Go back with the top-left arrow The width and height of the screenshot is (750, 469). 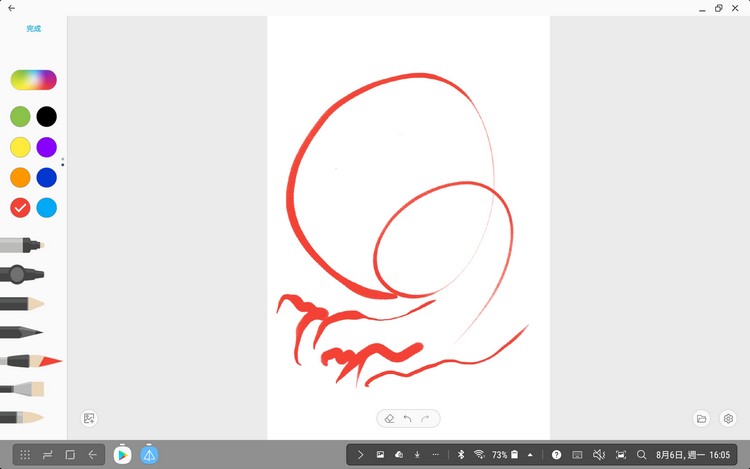11,8
